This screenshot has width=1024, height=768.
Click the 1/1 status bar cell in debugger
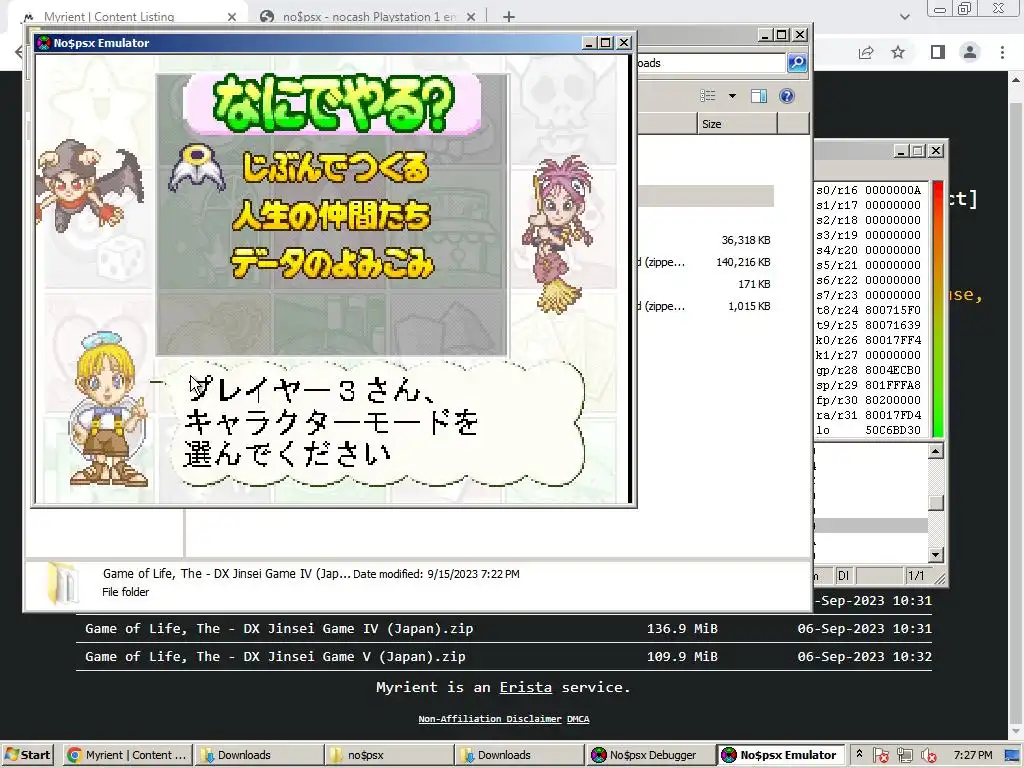916,575
